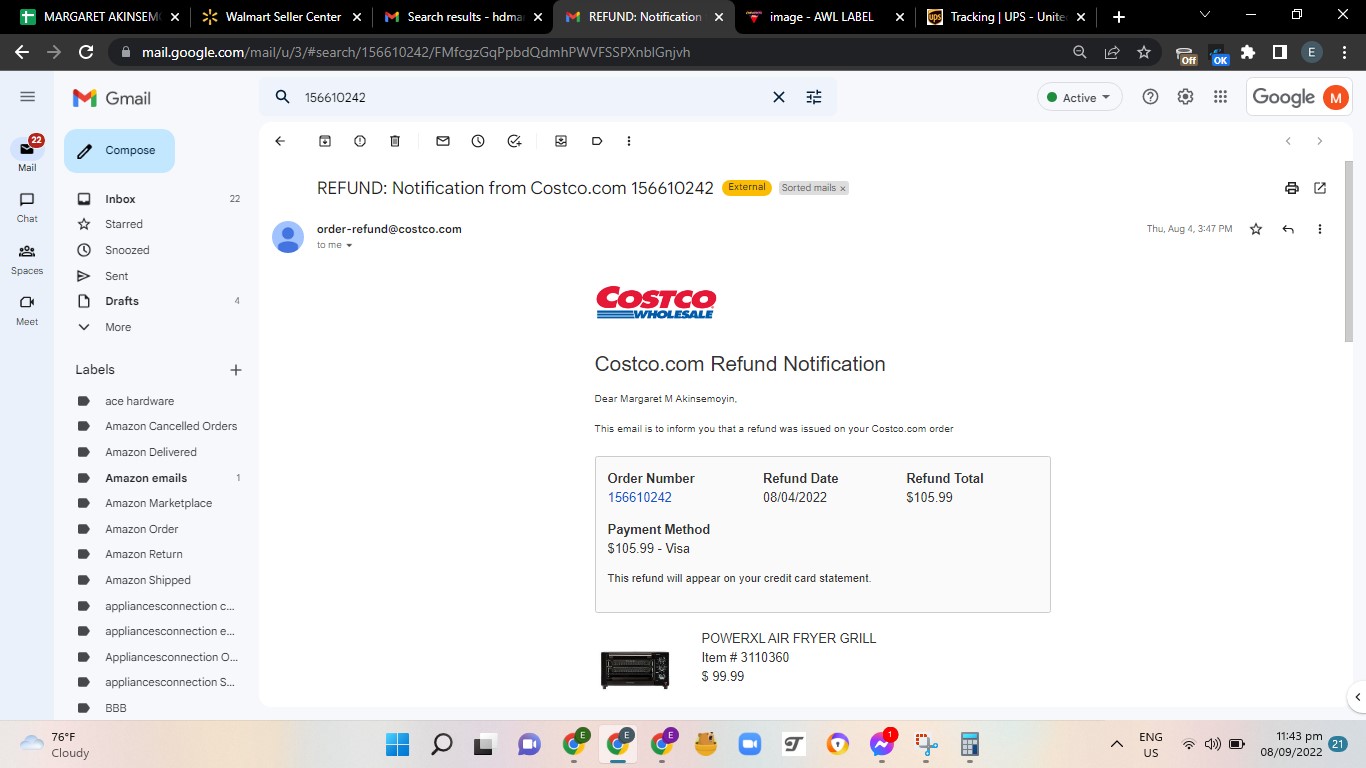Bookmark this page with the Chrome star

(x=1144, y=52)
